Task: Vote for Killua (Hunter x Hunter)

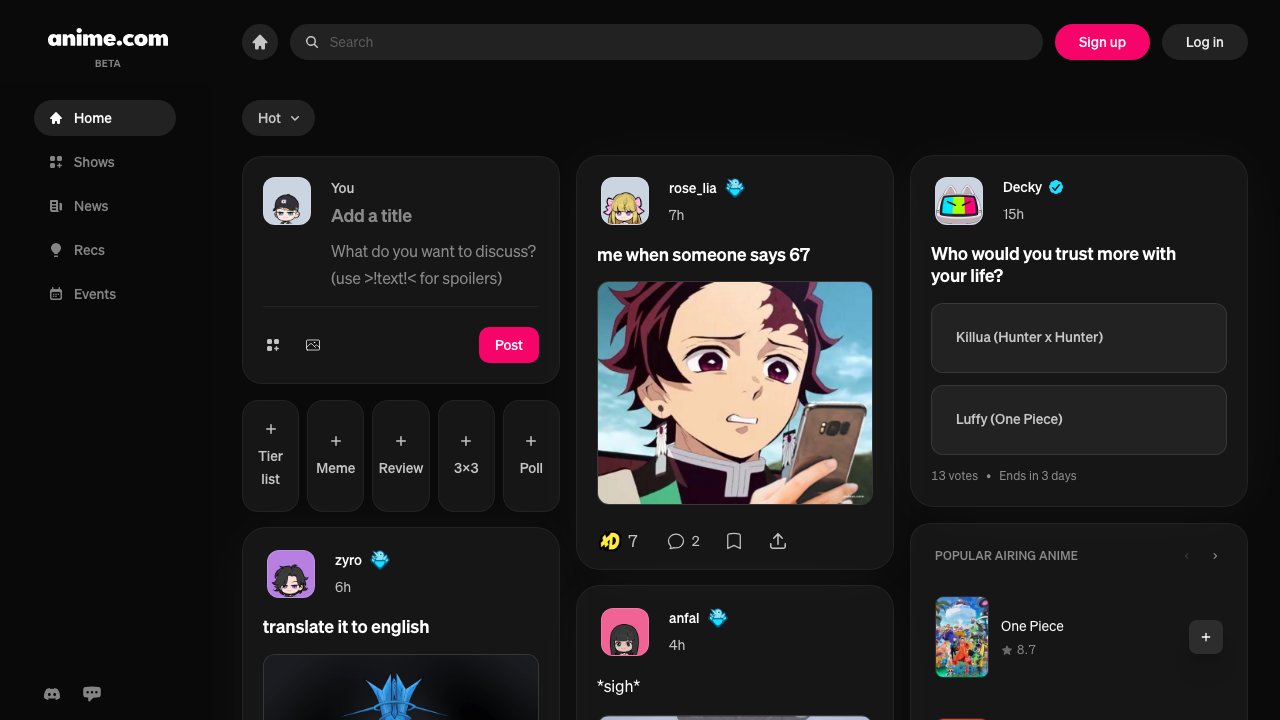Action: coord(1079,338)
